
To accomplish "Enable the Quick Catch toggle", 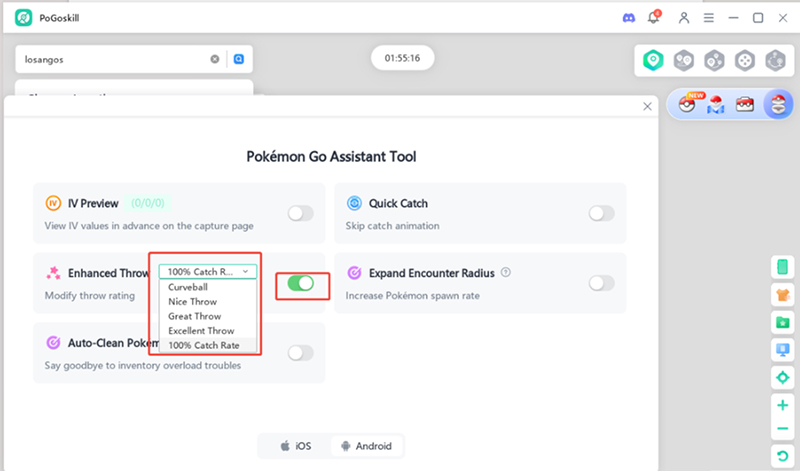I will click(602, 213).
